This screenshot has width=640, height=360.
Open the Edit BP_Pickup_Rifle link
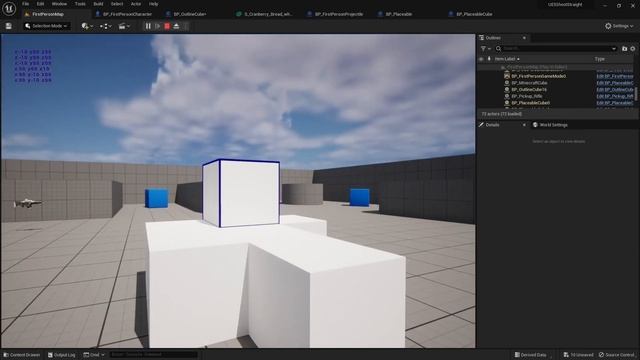(x=615, y=96)
